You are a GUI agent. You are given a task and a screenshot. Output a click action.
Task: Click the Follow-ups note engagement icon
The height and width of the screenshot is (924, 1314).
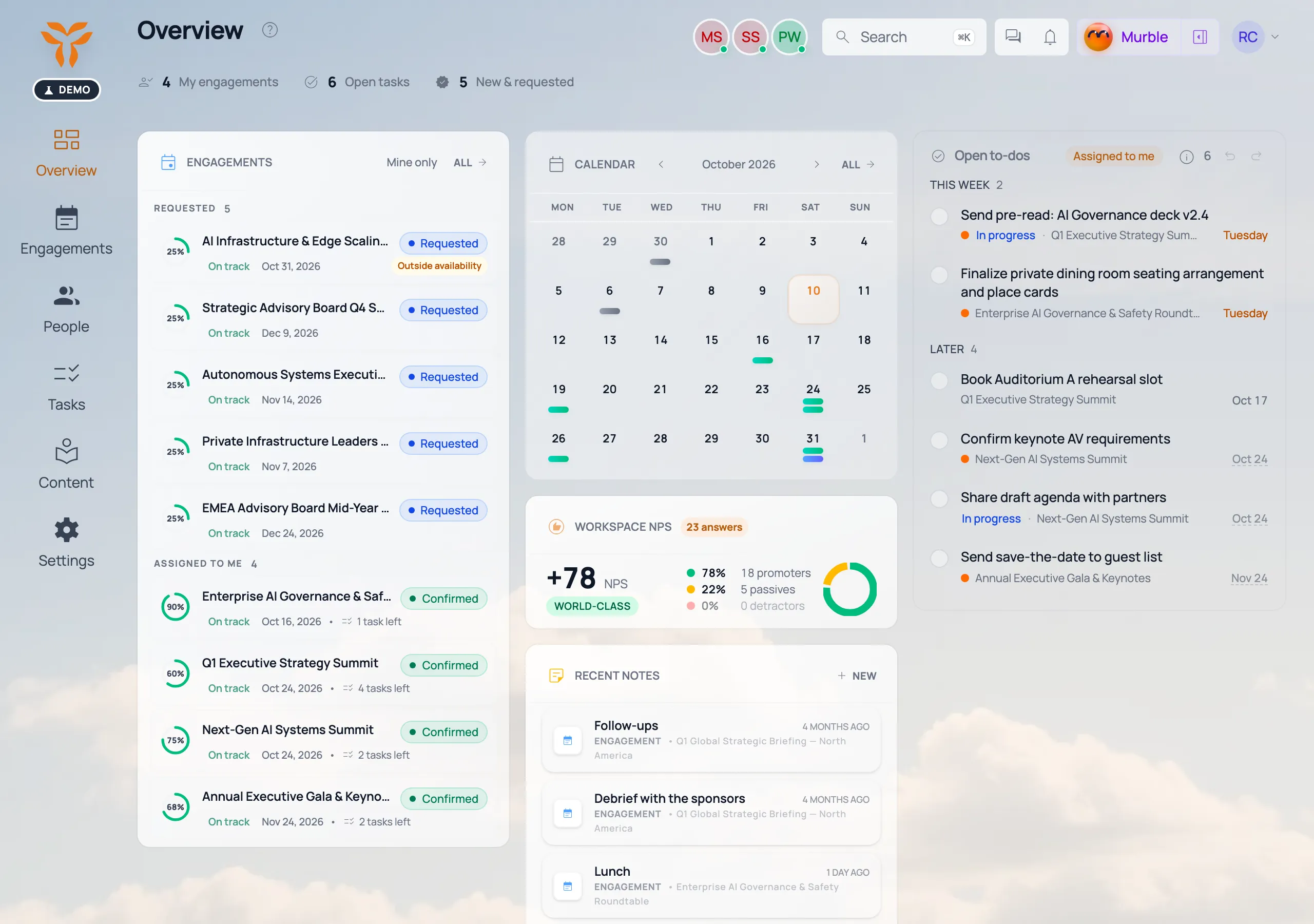click(x=568, y=741)
